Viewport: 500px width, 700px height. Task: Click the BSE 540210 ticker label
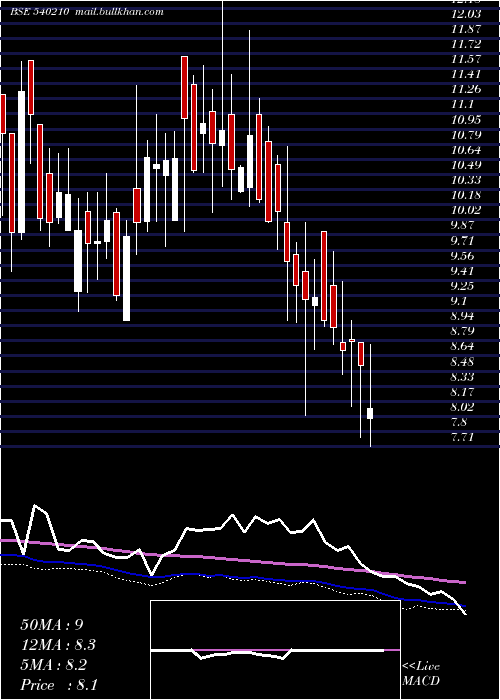pyautogui.click(x=40, y=12)
